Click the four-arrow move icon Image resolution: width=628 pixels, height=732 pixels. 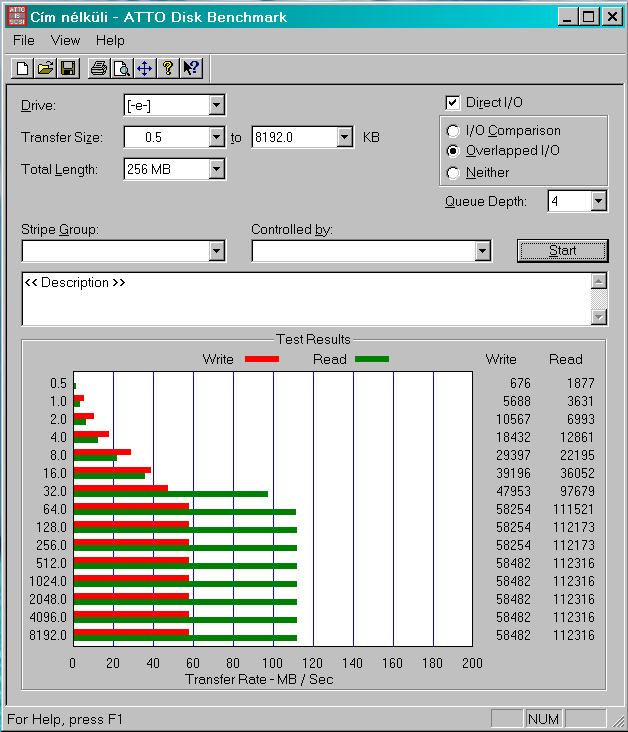tap(145, 69)
